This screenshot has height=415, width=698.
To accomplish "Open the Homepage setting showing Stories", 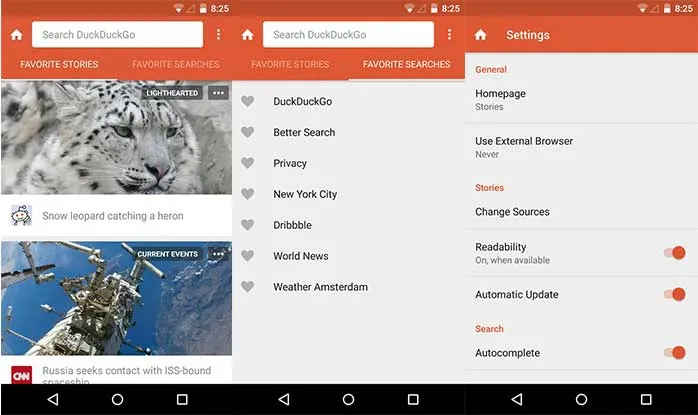I will (x=581, y=100).
